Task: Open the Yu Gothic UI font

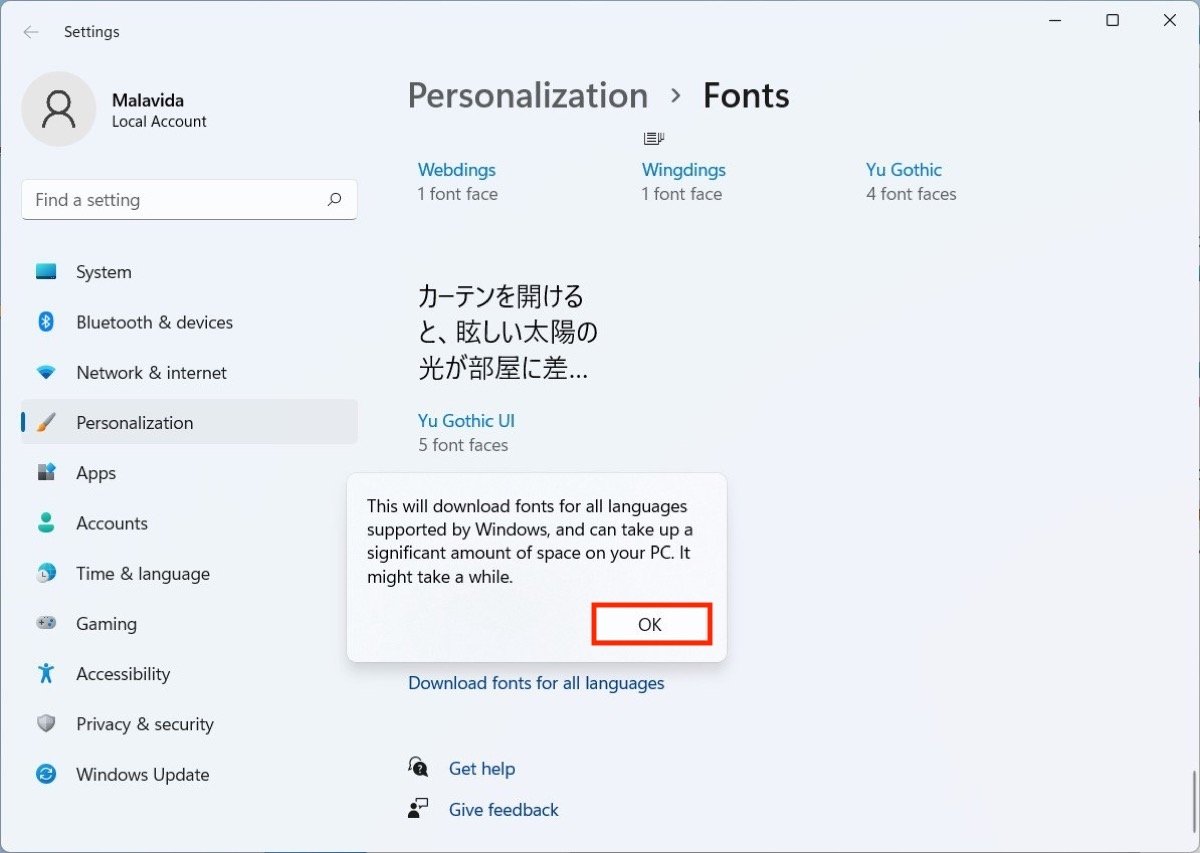Action: [x=467, y=421]
